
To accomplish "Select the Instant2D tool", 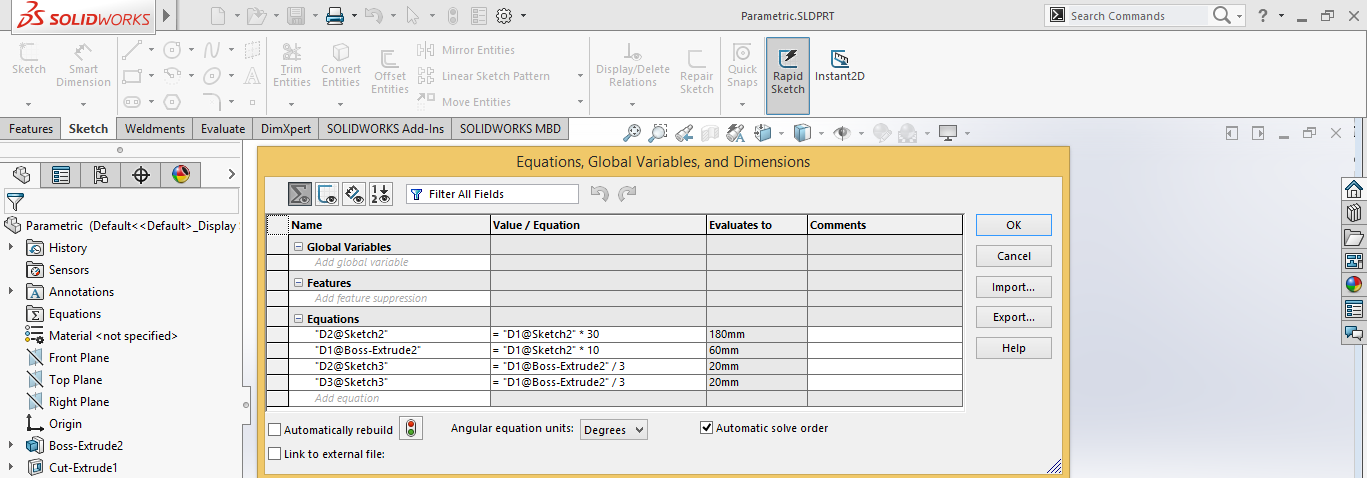I will (839, 66).
